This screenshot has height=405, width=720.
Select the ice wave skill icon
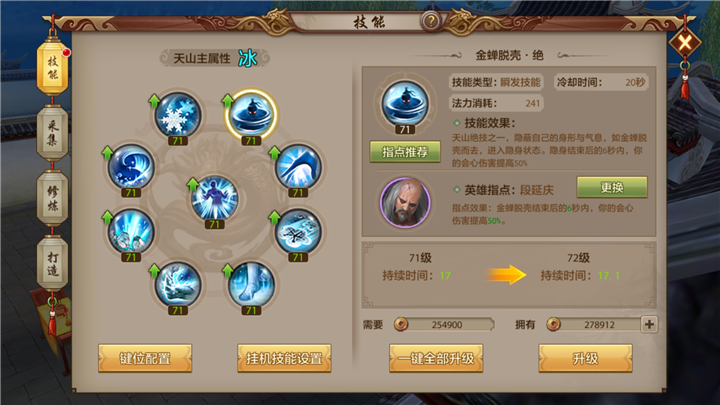tap(131, 167)
